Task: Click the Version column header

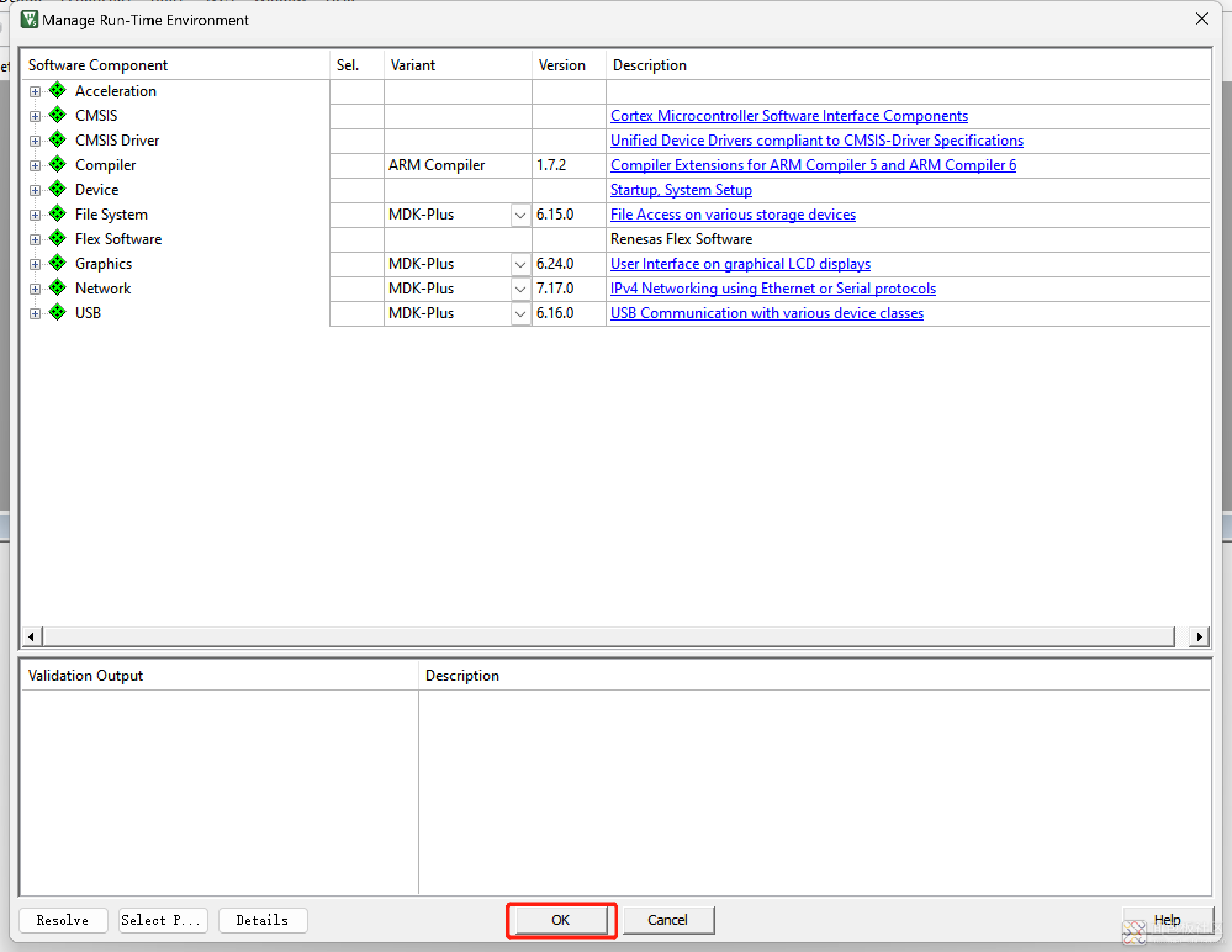Action: point(569,65)
